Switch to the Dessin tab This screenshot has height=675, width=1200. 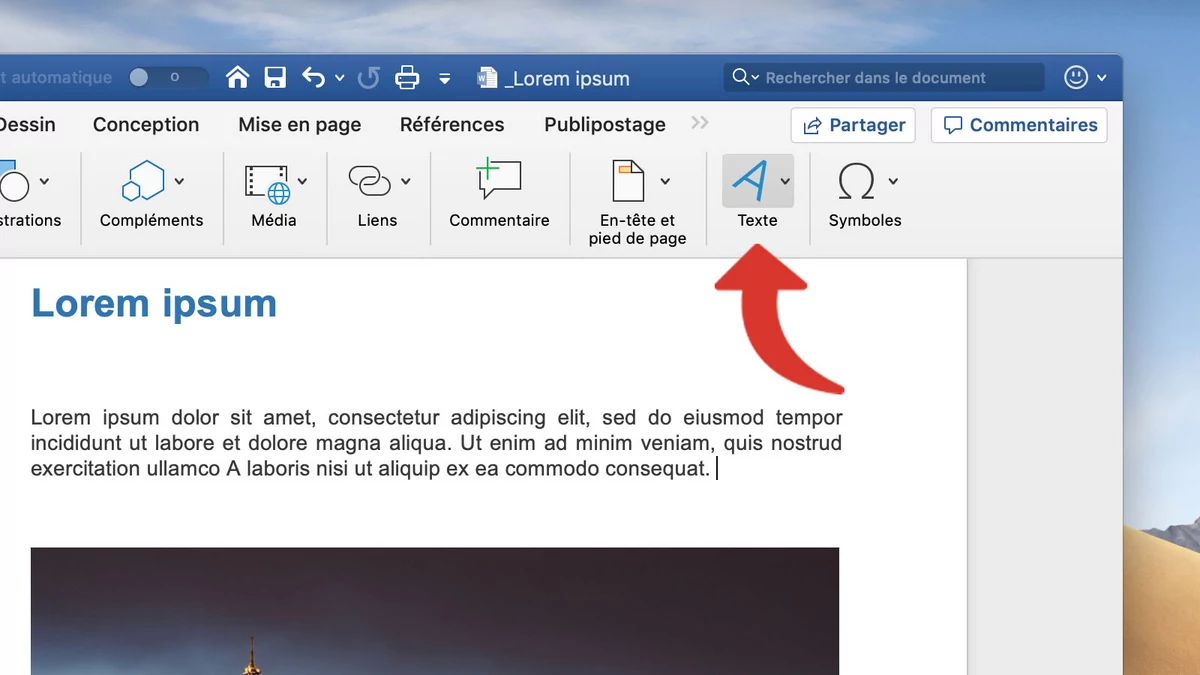pos(27,125)
